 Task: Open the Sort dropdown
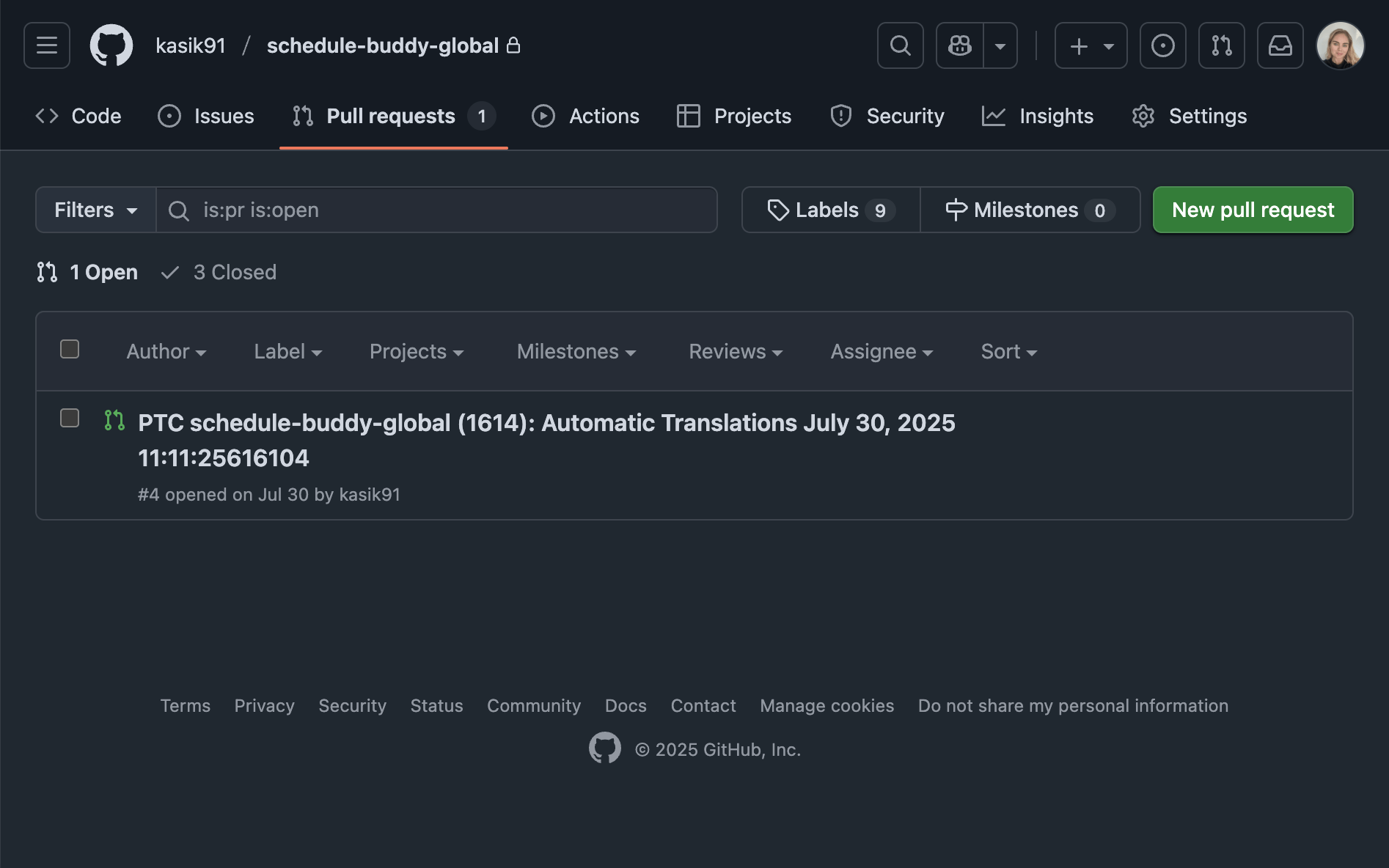[1008, 351]
